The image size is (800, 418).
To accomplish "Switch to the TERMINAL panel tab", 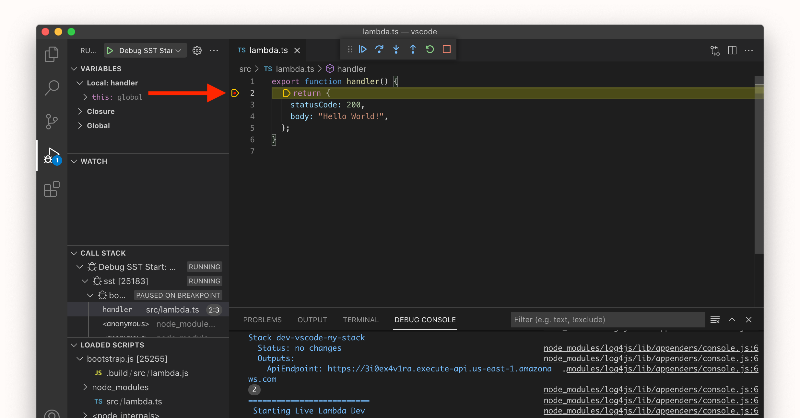I will pyautogui.click(x=360, y=319).
